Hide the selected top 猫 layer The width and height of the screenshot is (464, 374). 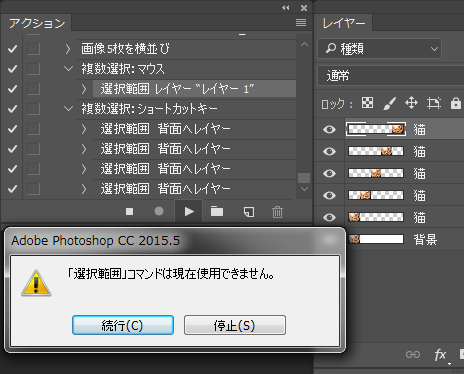coord(329,129)
